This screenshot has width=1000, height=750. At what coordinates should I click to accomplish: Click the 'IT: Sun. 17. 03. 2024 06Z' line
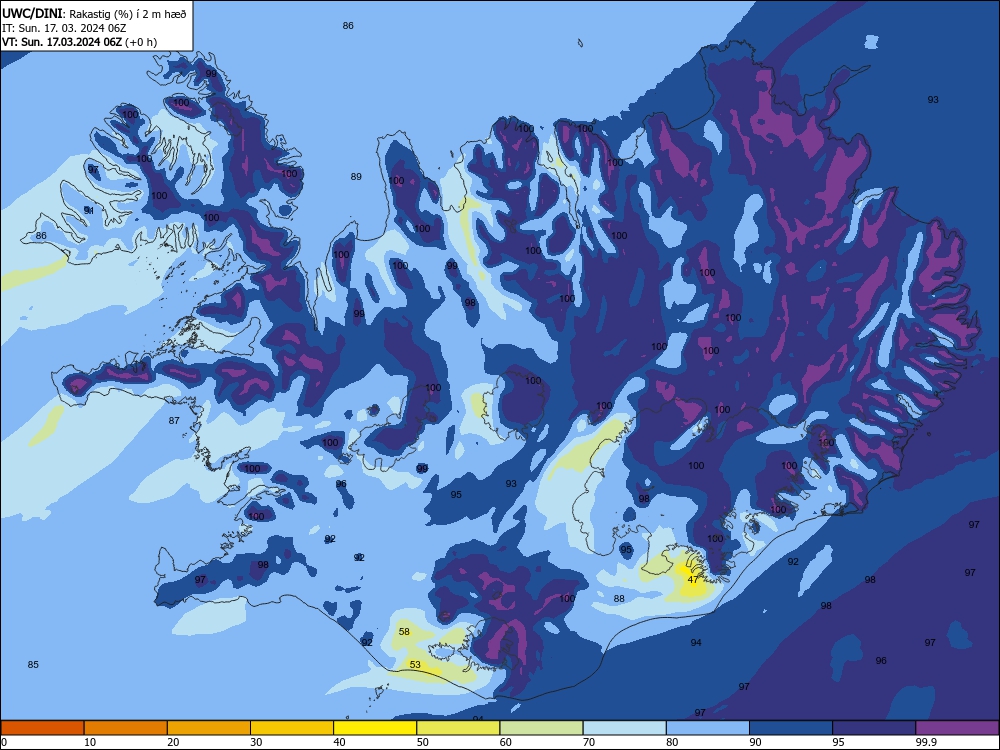coord(64,28)
